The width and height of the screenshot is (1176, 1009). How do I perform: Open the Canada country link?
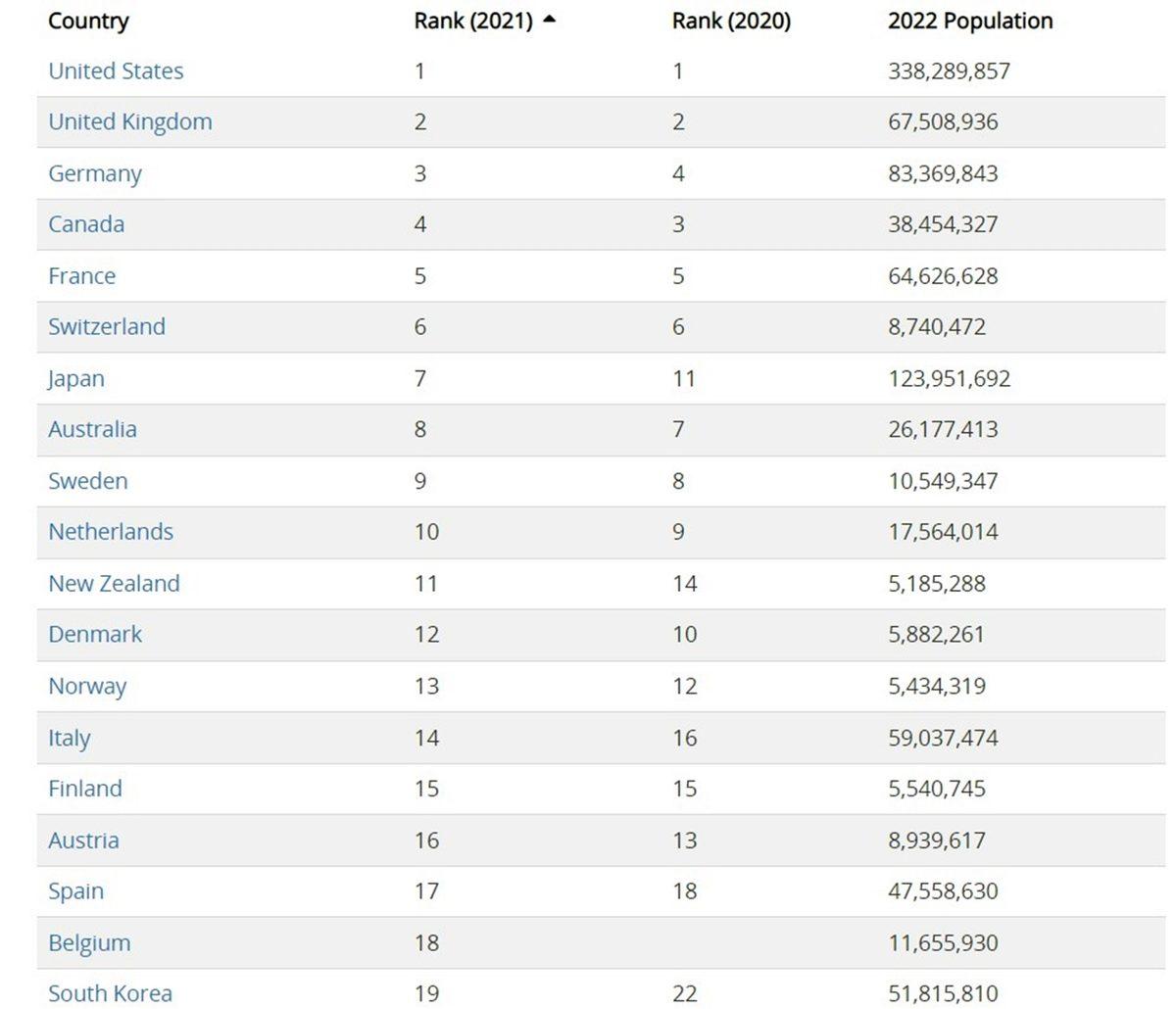point(86,224)
